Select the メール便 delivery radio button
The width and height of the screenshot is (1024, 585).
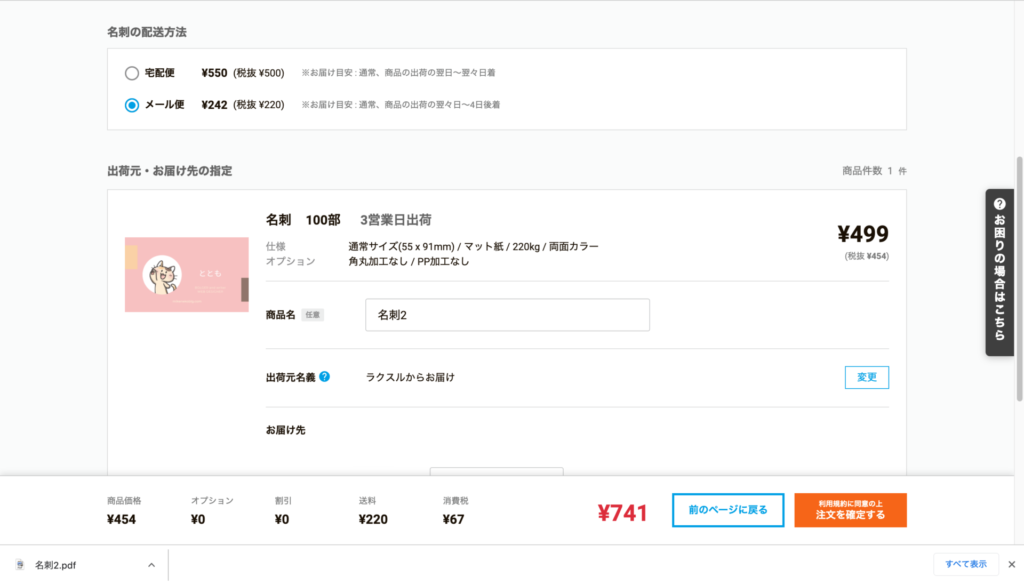point(132,105)
